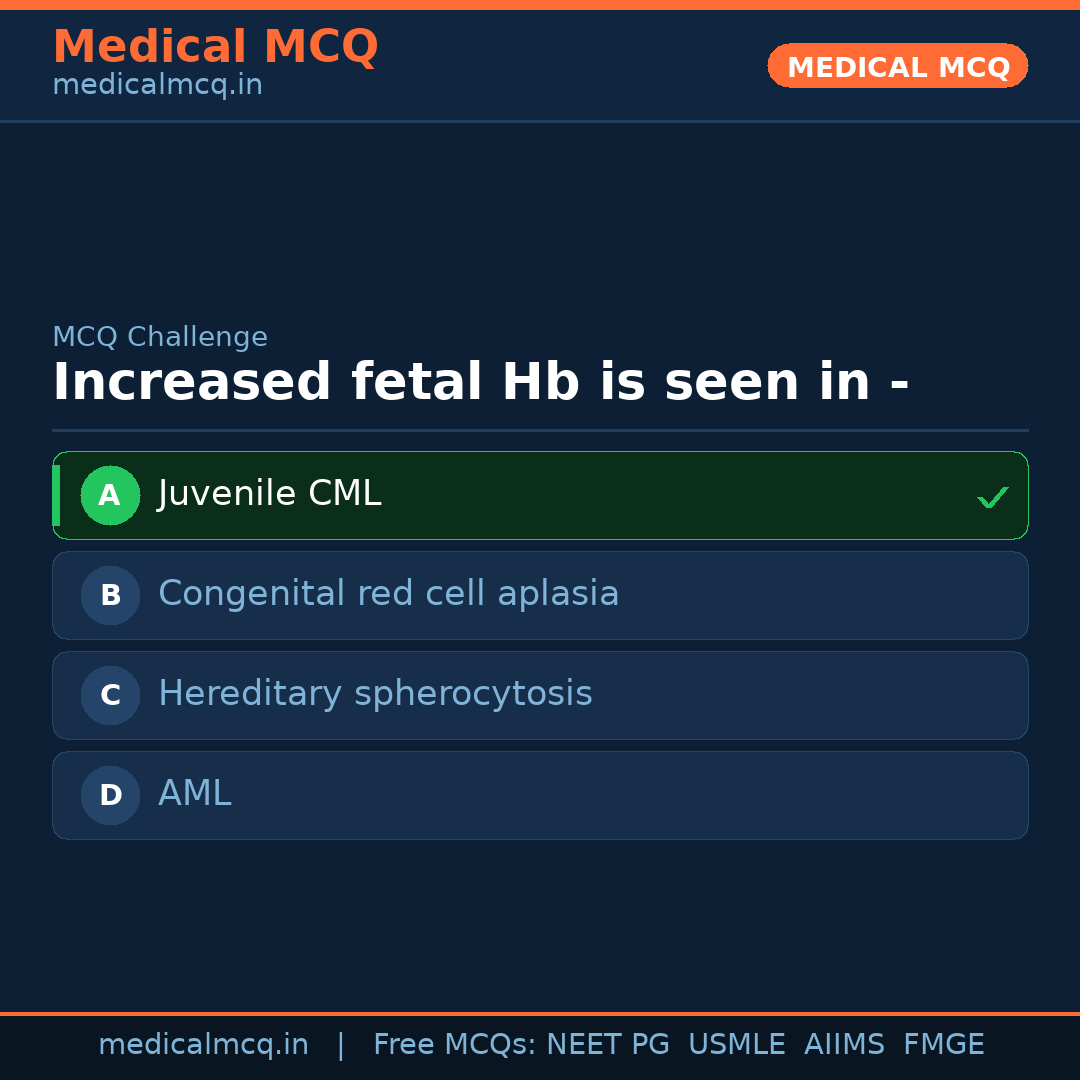Select the AML answer option
The width and height of the screenshot is (1080, 1080).
click(195, 794)
